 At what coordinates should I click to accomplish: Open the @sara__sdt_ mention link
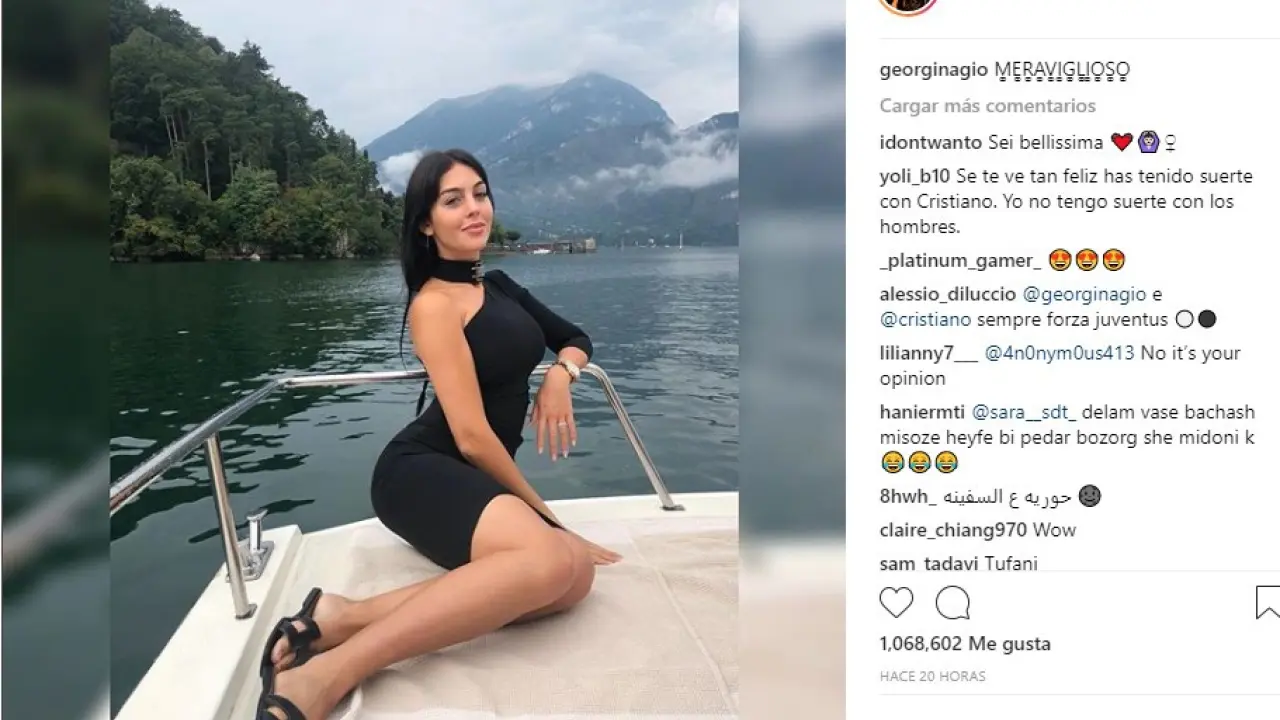1017,412
